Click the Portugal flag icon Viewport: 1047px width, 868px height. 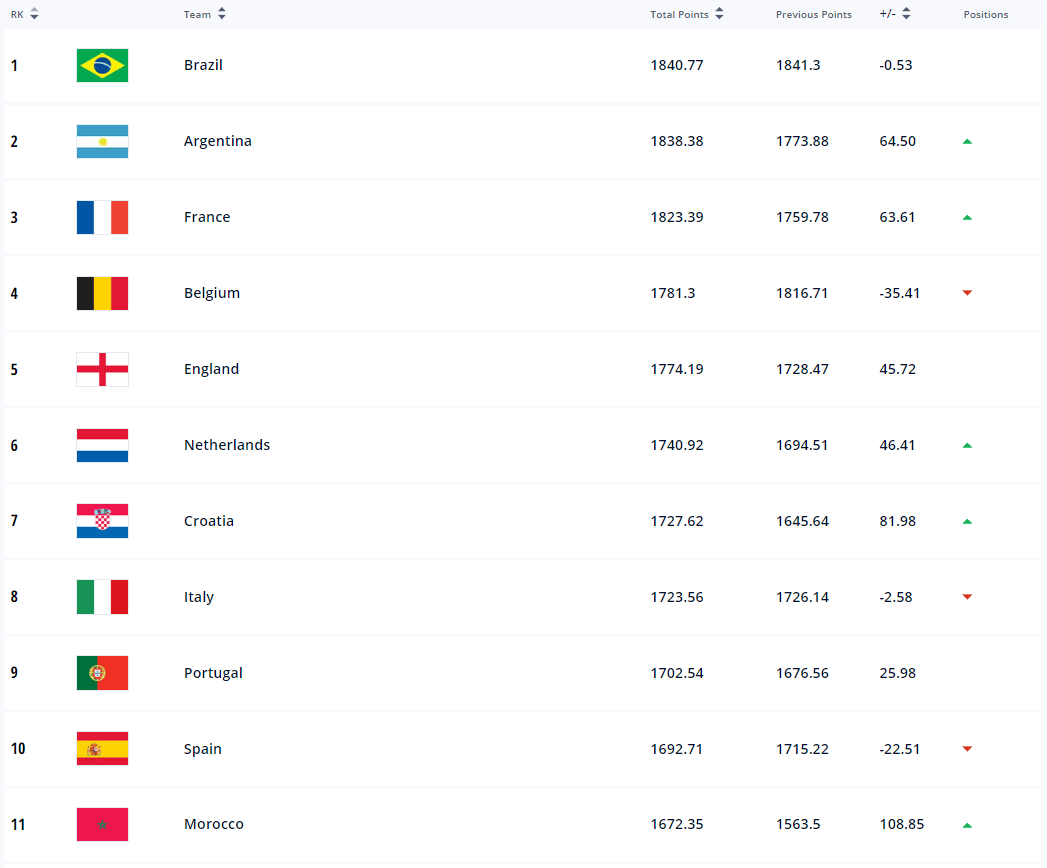pos(102,673)
